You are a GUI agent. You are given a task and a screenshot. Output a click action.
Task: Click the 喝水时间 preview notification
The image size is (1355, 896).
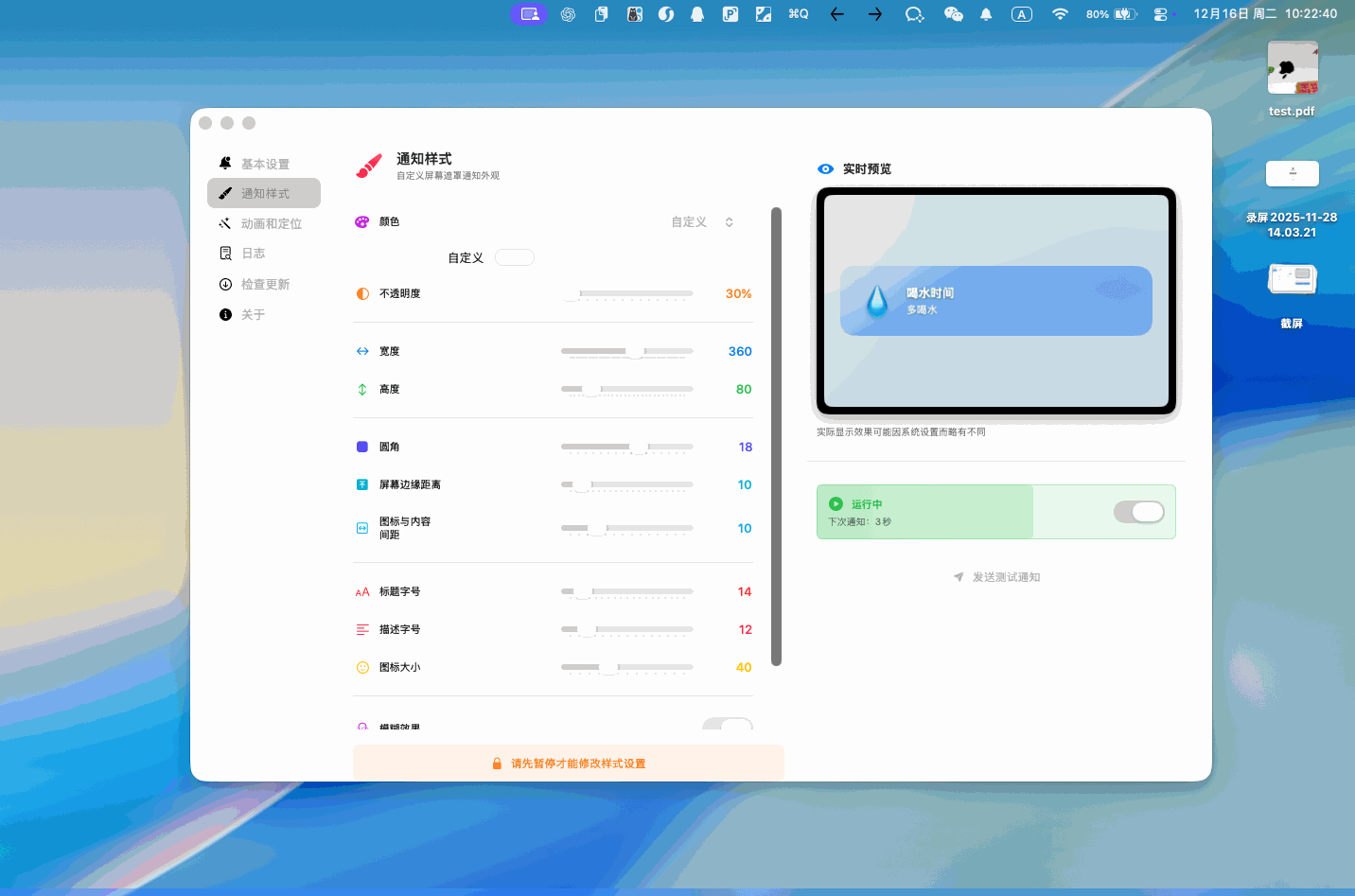click(996, 301)
